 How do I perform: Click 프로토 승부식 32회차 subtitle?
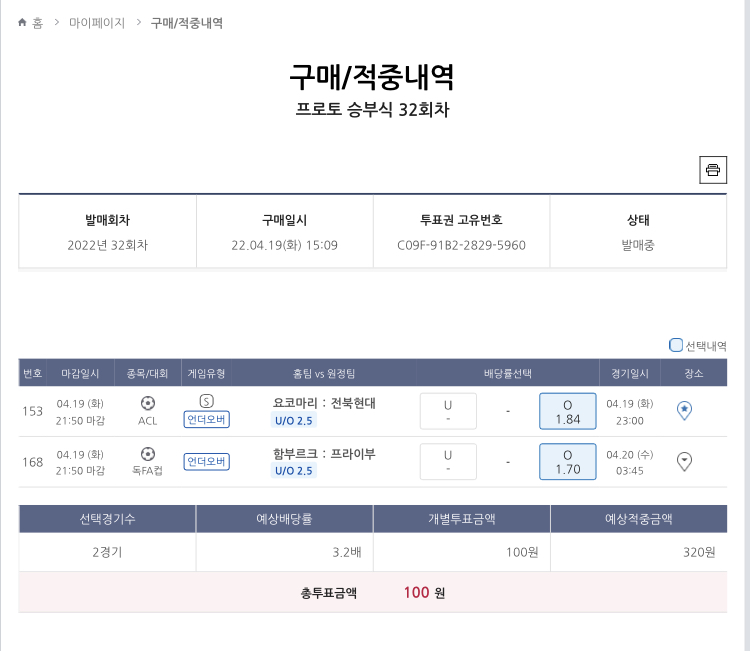372,110
